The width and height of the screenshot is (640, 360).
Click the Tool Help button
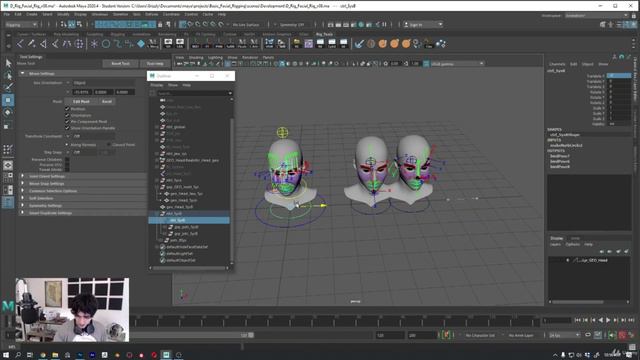click(x=155, y=64)
